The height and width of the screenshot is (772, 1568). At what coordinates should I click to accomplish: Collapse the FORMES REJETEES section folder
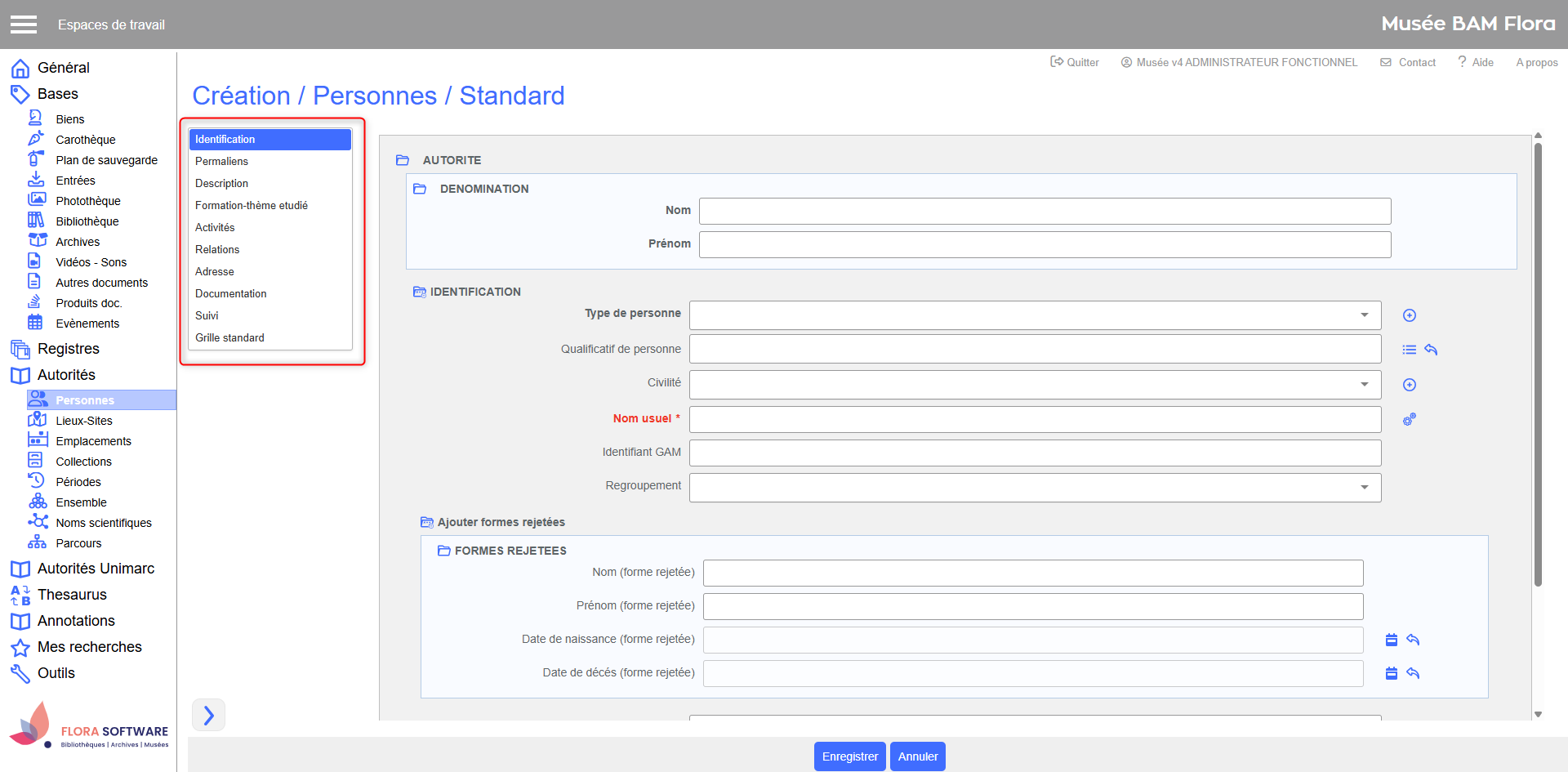click(x=444, y=551)
